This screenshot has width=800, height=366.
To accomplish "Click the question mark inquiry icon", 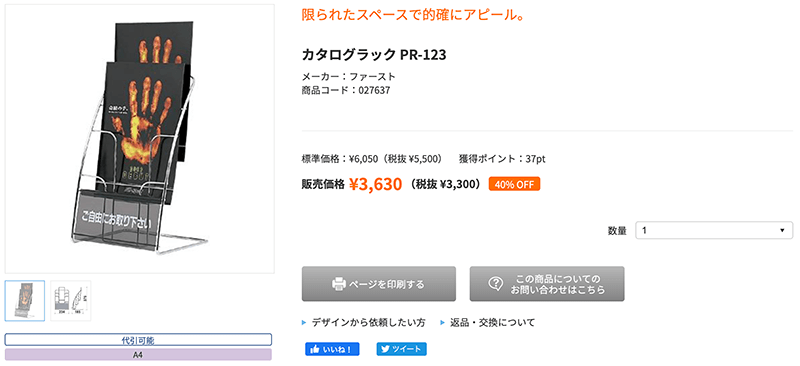I will pos(496,284).
